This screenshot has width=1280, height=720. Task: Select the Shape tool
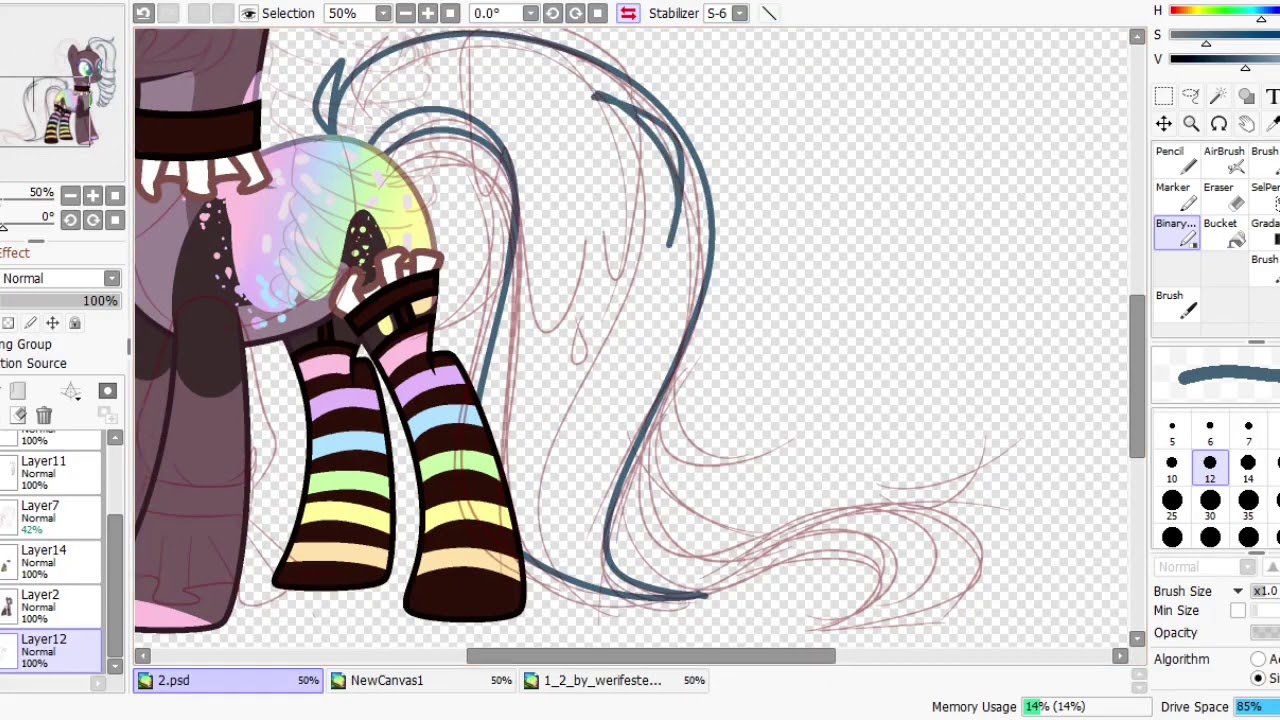(1246, 96)
